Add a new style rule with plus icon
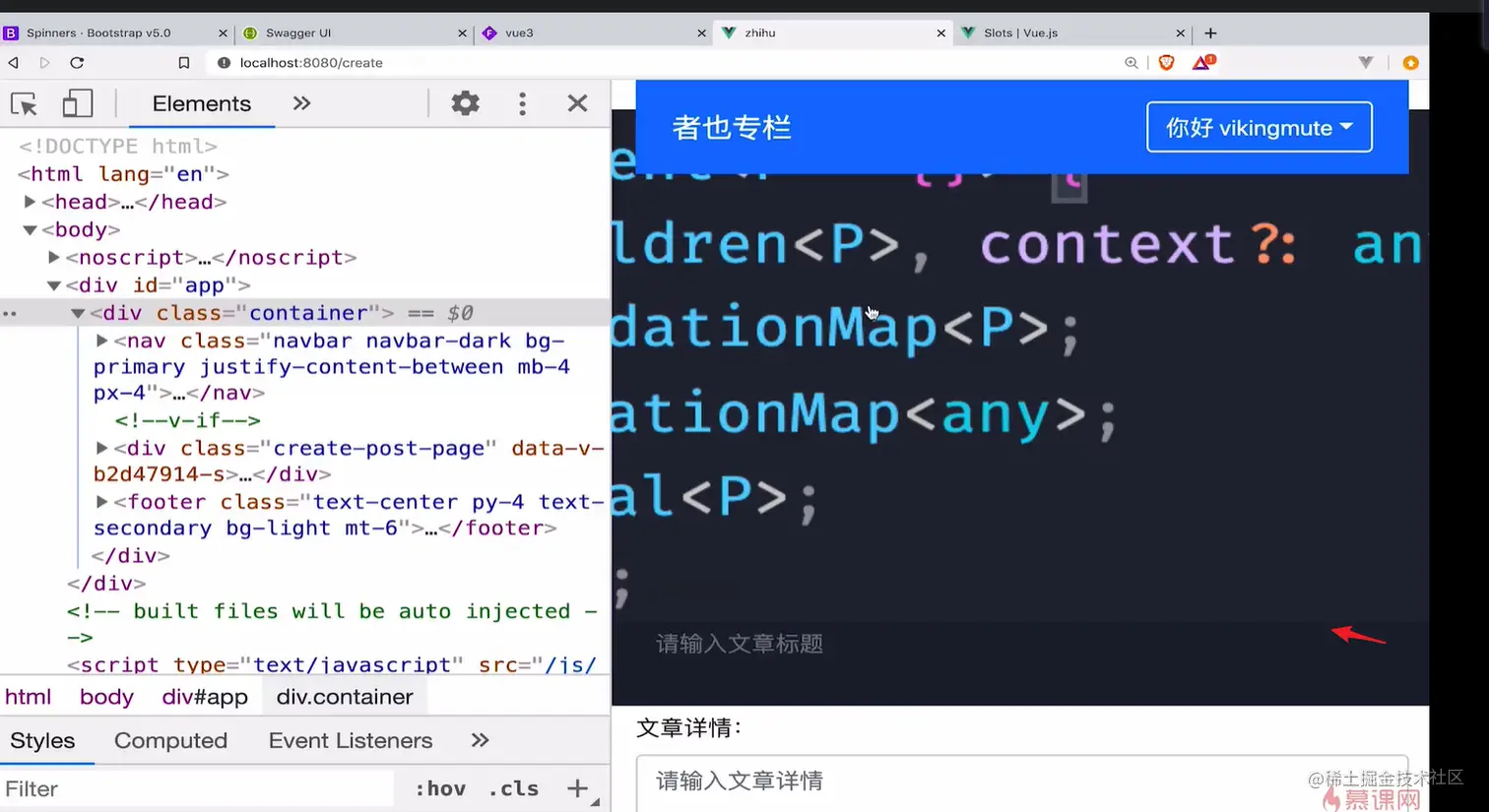Viewport: 1489px width, 812px height. click(x=577, y=788)
